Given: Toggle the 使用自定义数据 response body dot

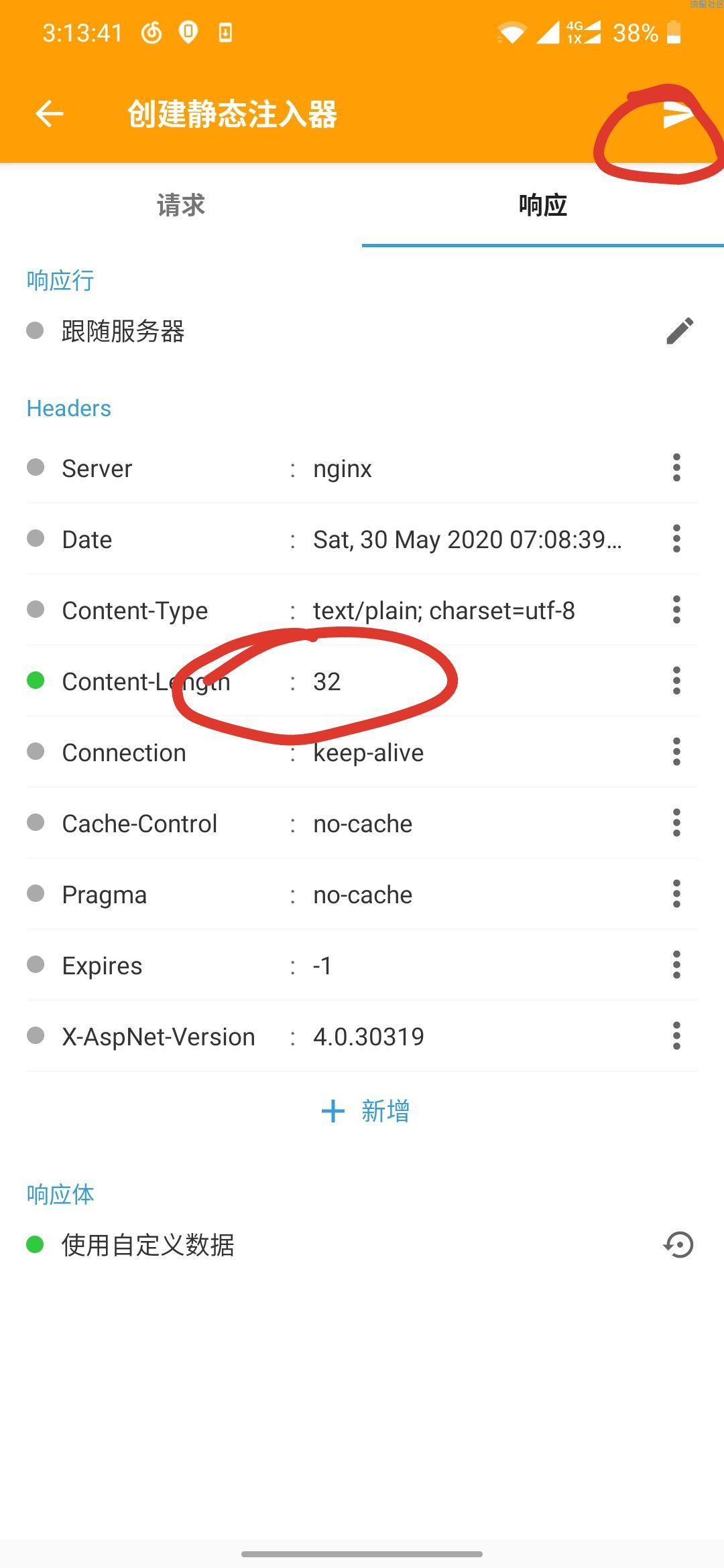Looking at the screenshot, I should (x=35, y=1245).
